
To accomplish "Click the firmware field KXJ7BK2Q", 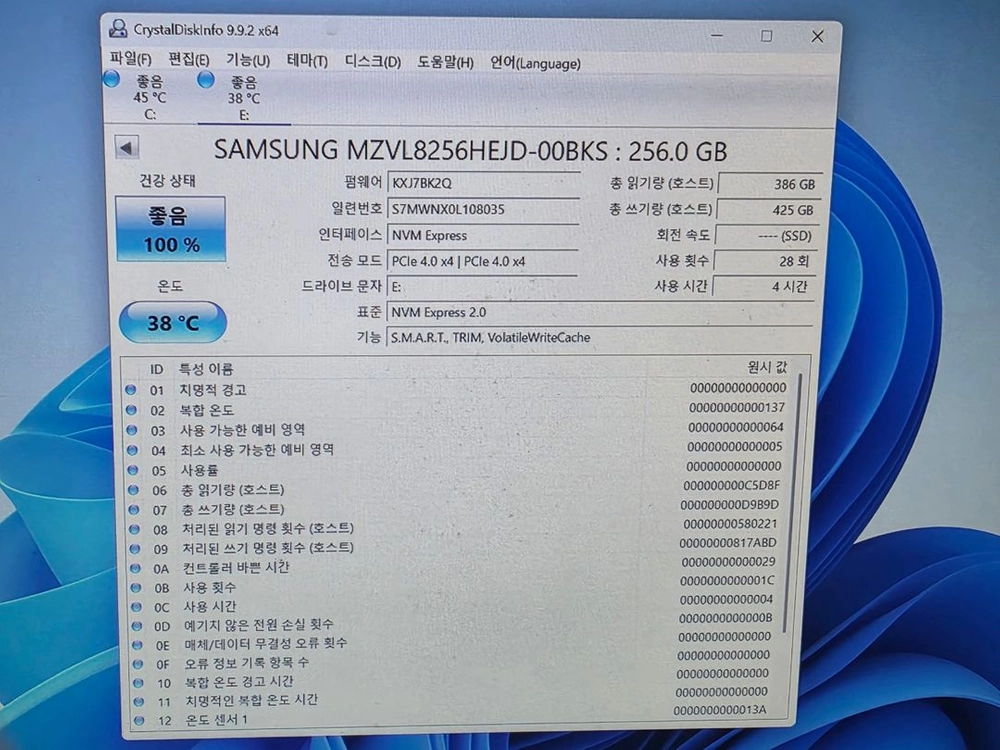I will [483, 183].
